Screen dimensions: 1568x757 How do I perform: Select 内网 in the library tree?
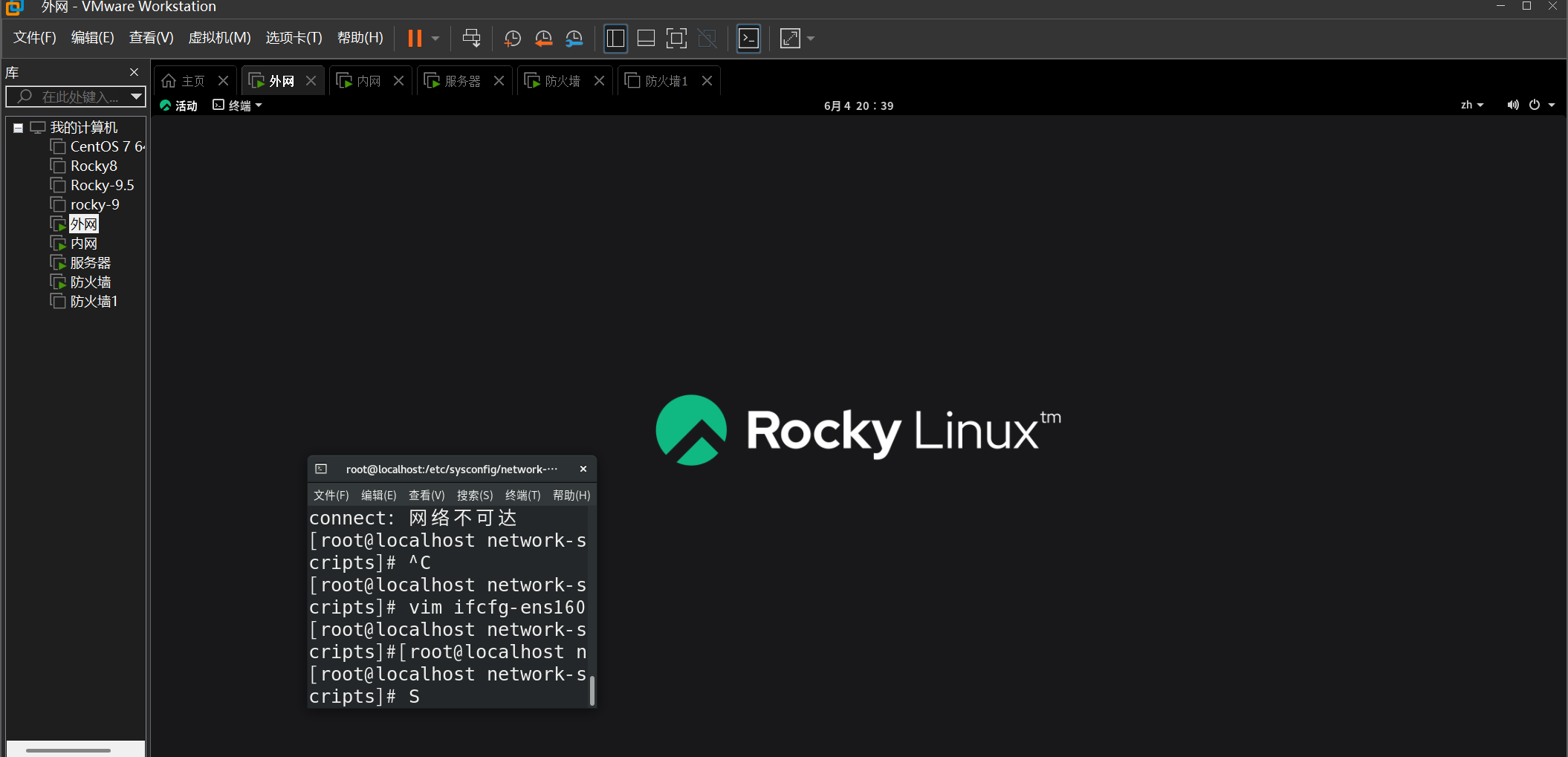tap(83, 243)
